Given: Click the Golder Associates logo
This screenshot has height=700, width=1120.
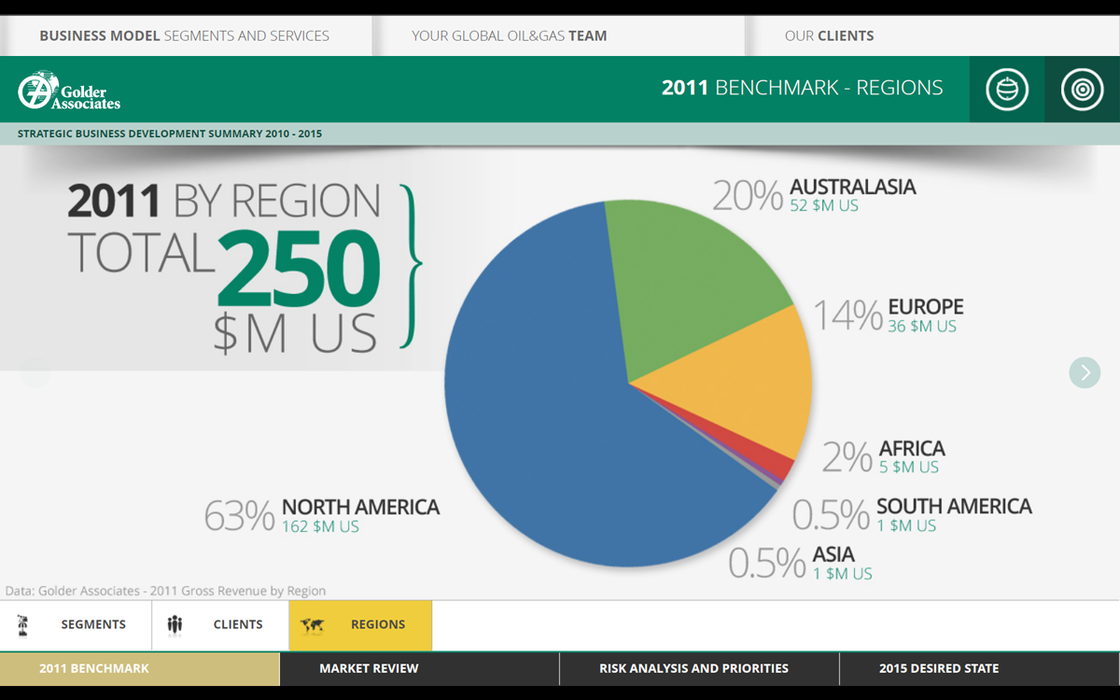Looking at the screenshot, I should click(69, 90).
